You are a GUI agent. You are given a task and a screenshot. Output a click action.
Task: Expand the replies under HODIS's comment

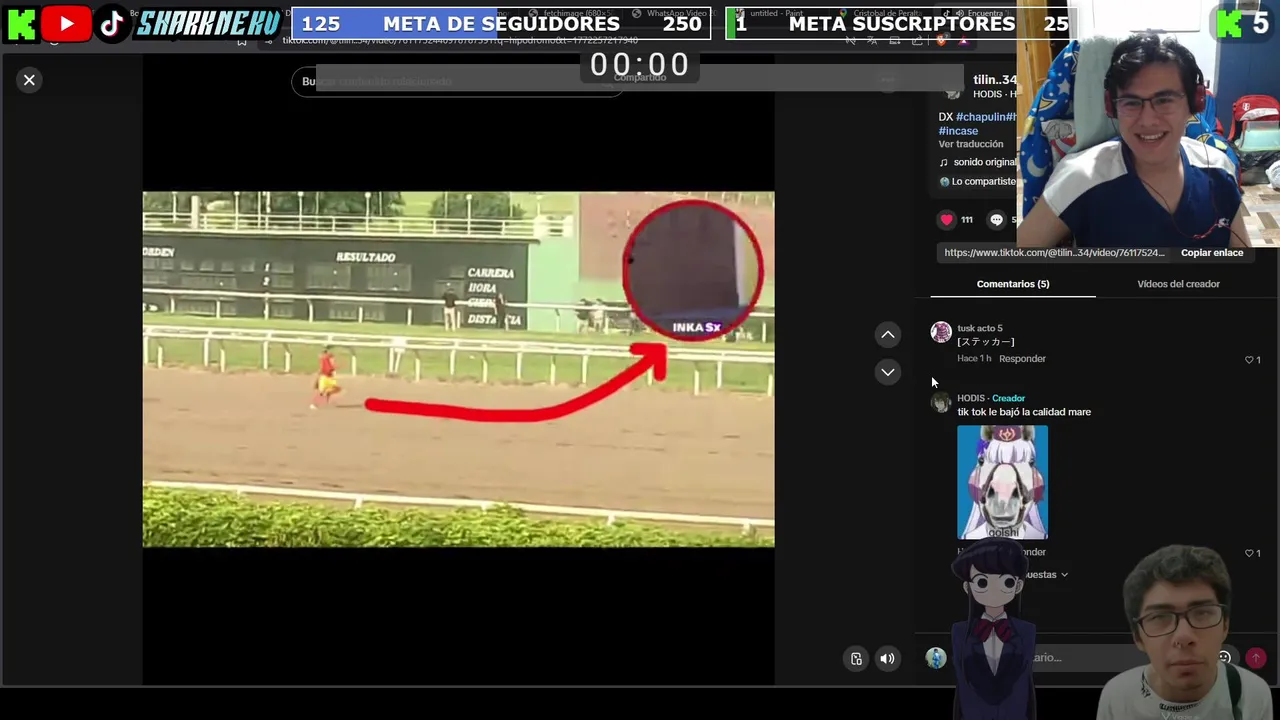coord(1045,575)
